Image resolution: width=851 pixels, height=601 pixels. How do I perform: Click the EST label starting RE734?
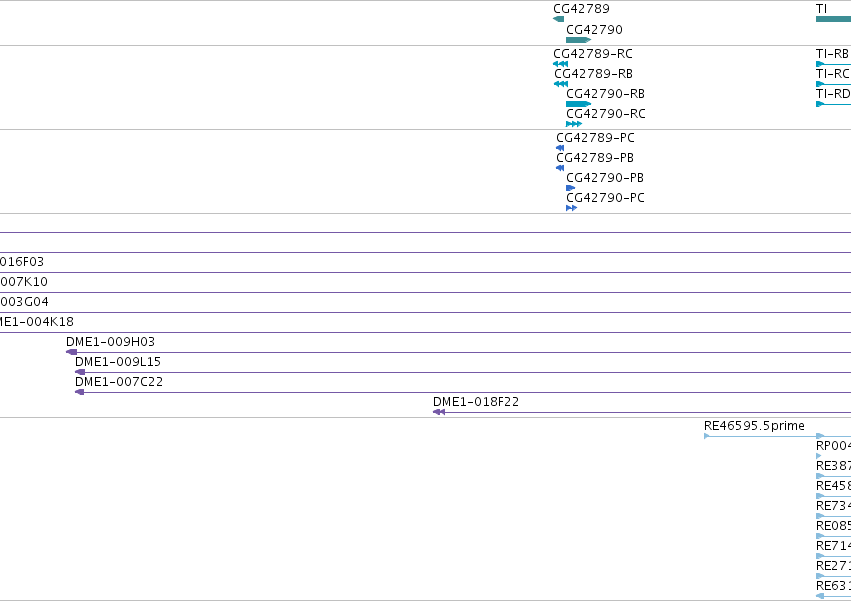pyautogui.click(x=833, y=507)
